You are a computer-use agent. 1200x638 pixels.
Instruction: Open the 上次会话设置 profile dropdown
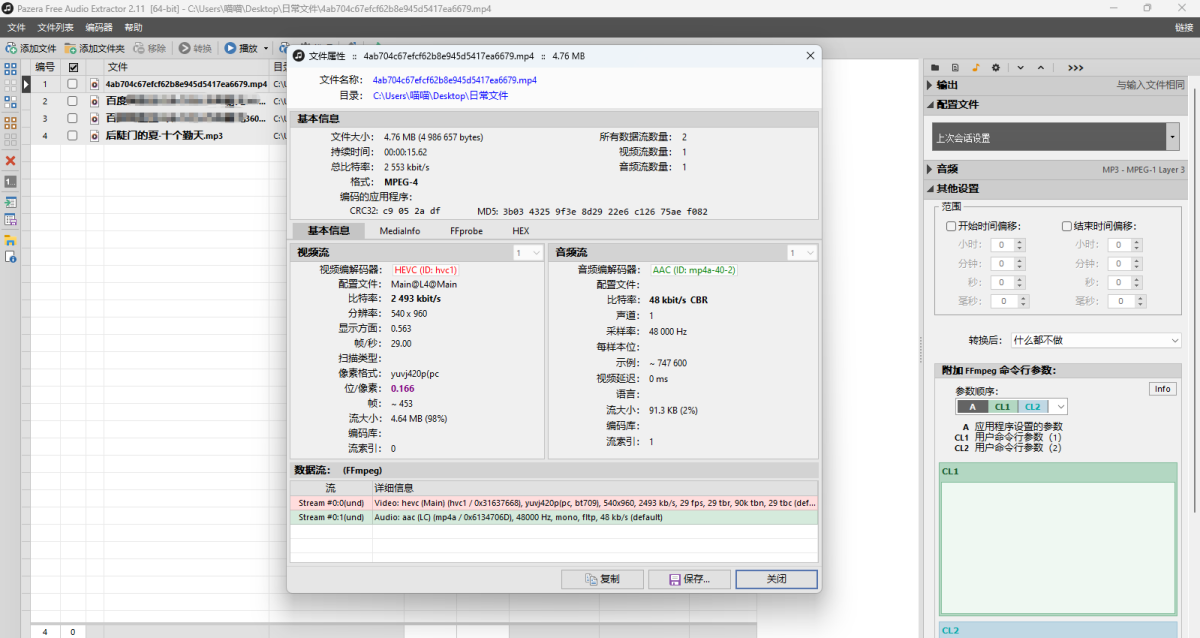point(1172,137)
